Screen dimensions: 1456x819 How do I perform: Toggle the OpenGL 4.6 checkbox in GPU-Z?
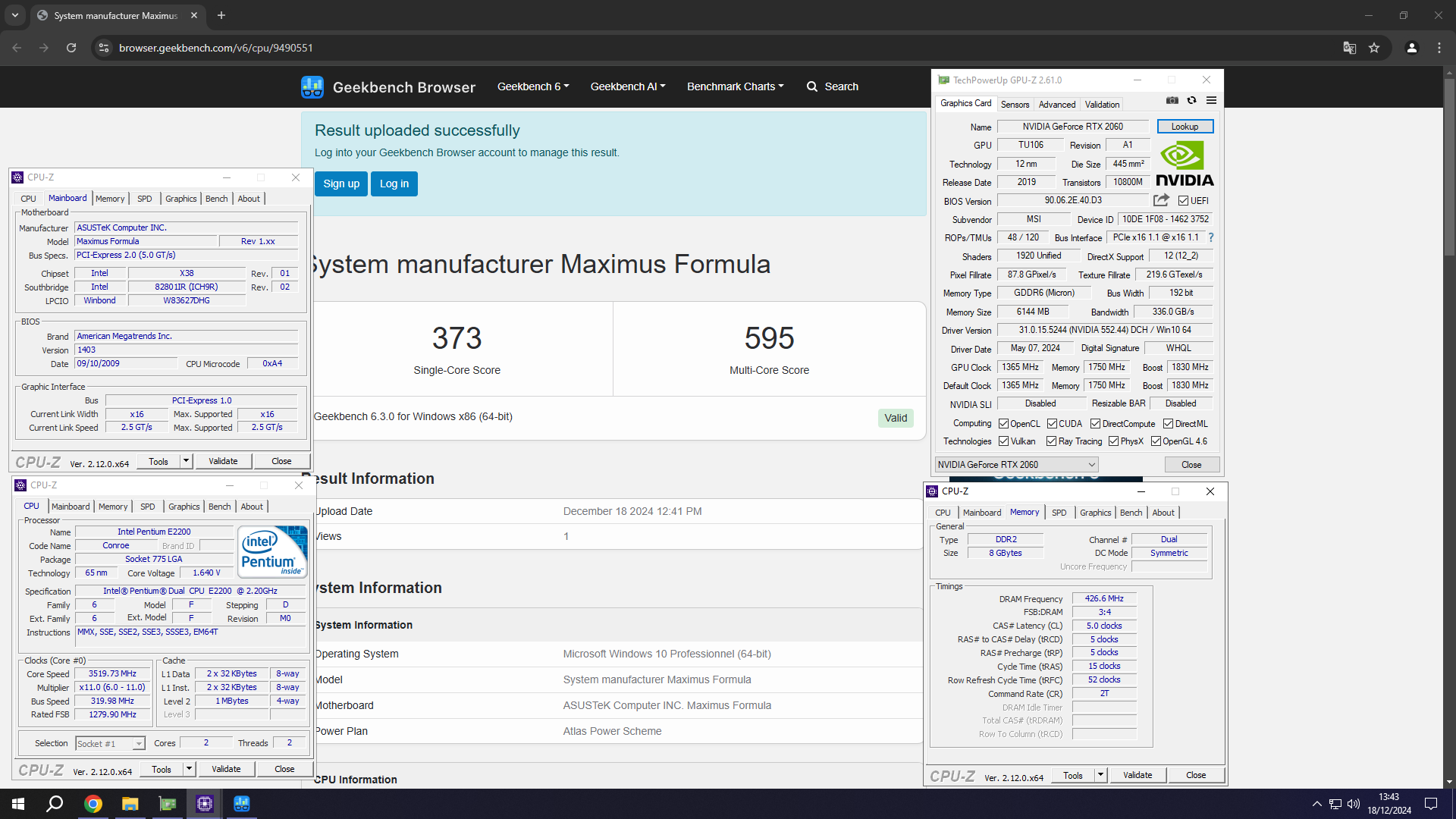click(x=1156, y=441)
